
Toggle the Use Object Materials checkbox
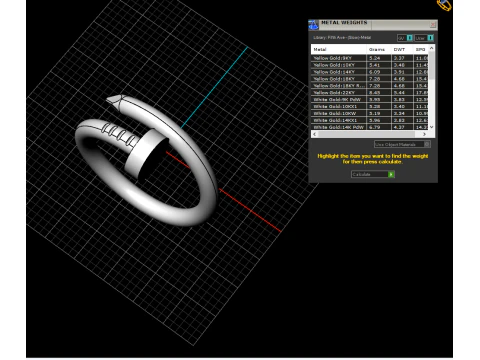point(427,144)
